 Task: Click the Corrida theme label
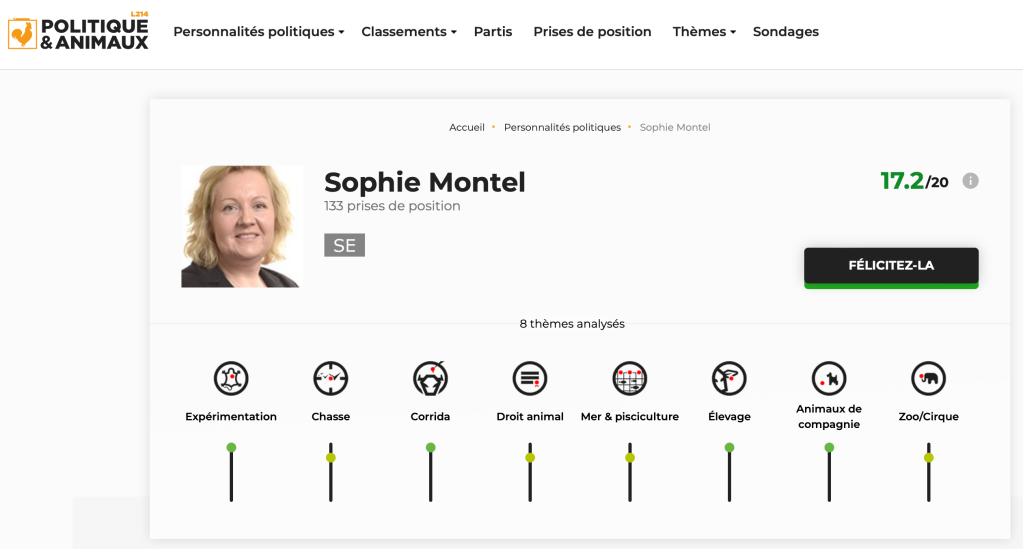(431, 416)
